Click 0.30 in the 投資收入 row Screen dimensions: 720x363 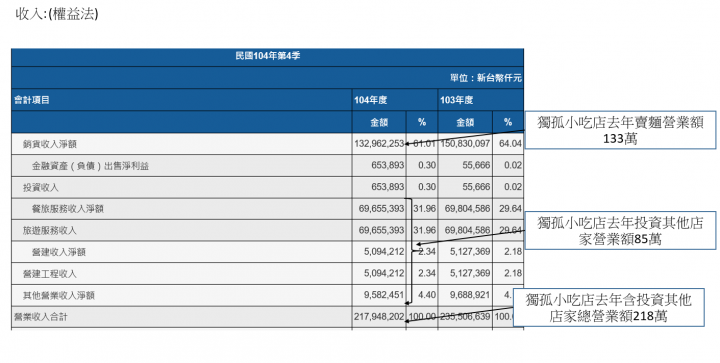point(427,187)
